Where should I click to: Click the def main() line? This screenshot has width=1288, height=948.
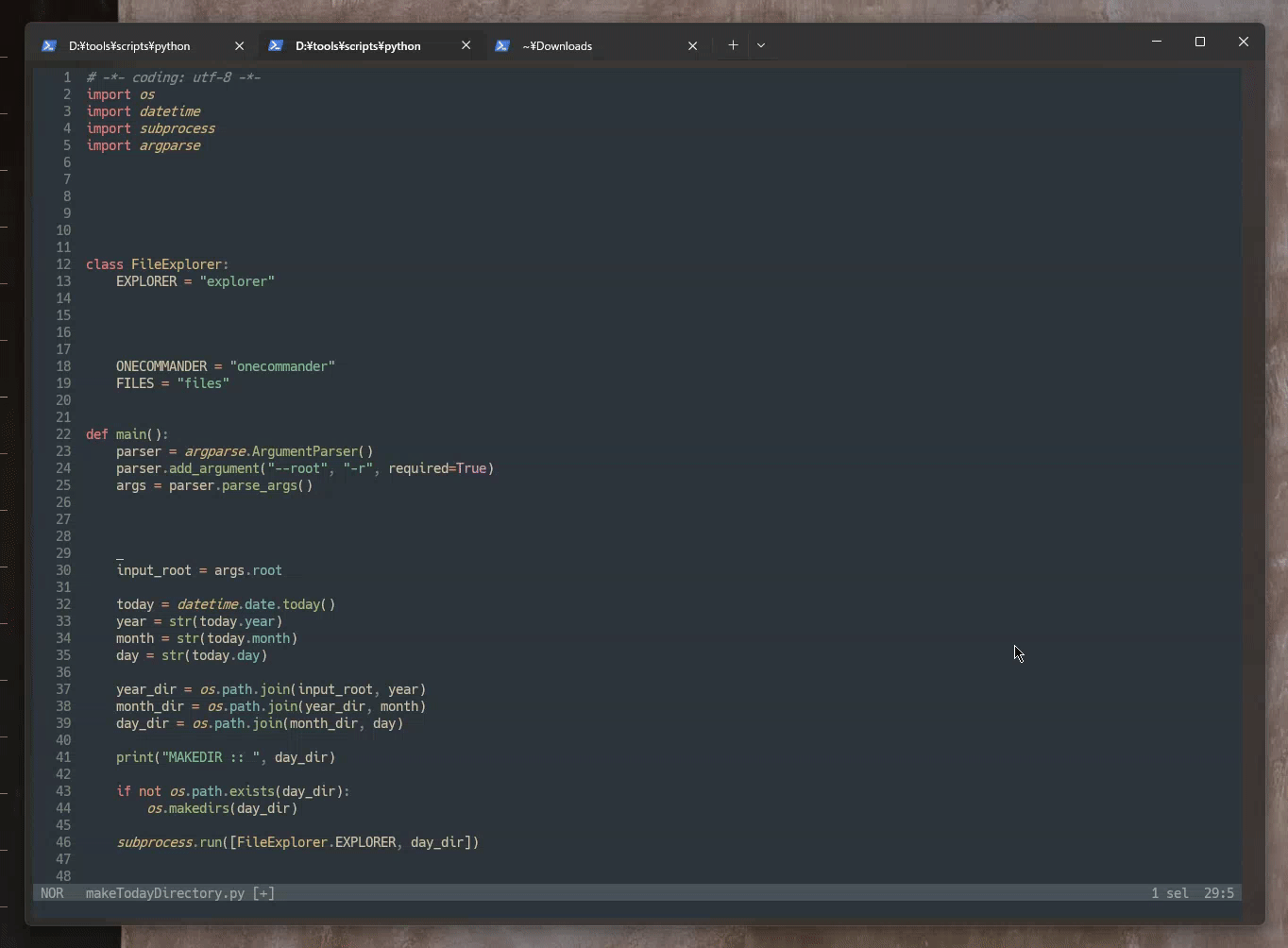127,434
